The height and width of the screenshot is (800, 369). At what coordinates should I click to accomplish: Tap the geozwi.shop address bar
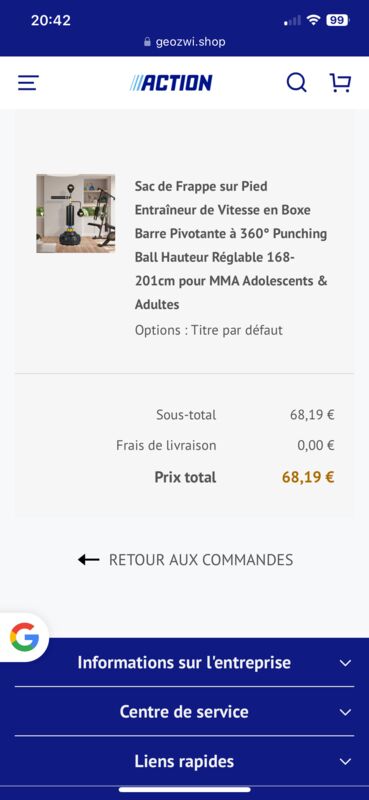point(185,42)
